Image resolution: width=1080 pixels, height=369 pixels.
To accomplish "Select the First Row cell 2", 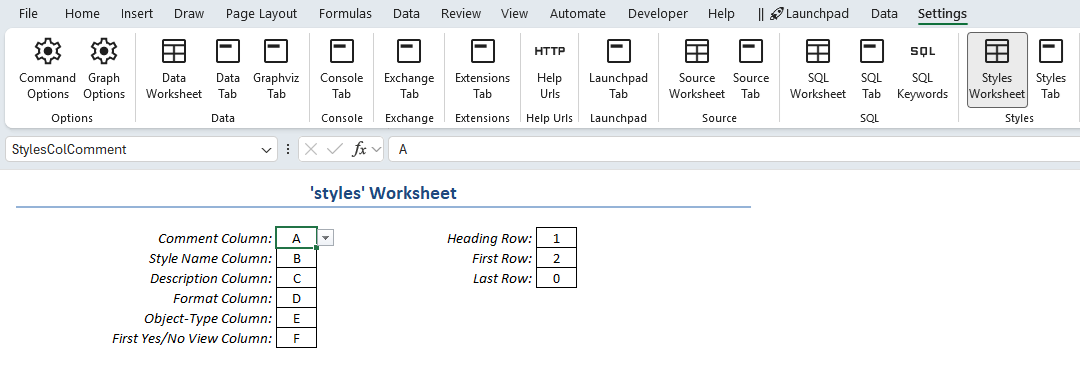I will tap(557, 259).
